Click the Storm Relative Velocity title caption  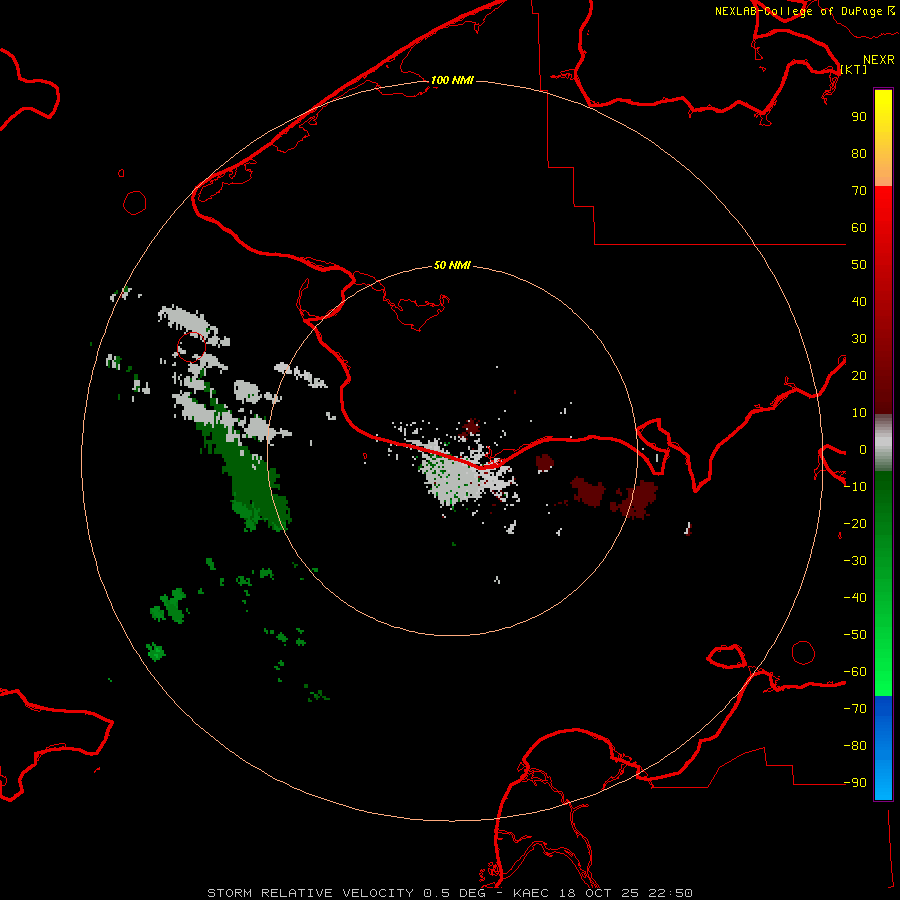click(449, 893)
